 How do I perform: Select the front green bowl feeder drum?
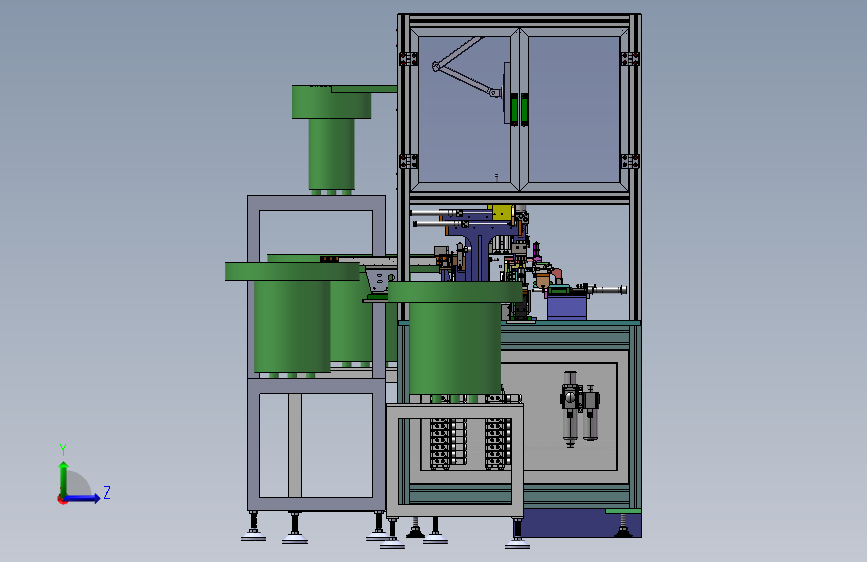point(455,347)
